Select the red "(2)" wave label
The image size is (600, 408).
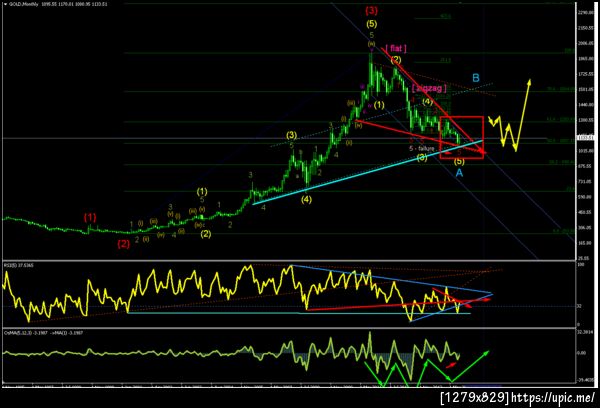point(123,243)
